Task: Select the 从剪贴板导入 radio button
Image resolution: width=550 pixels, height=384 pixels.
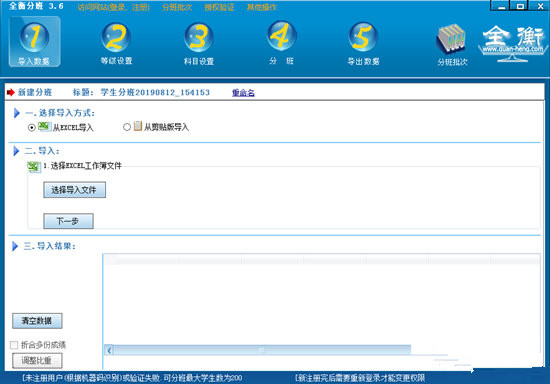Action: click(127, 127)
